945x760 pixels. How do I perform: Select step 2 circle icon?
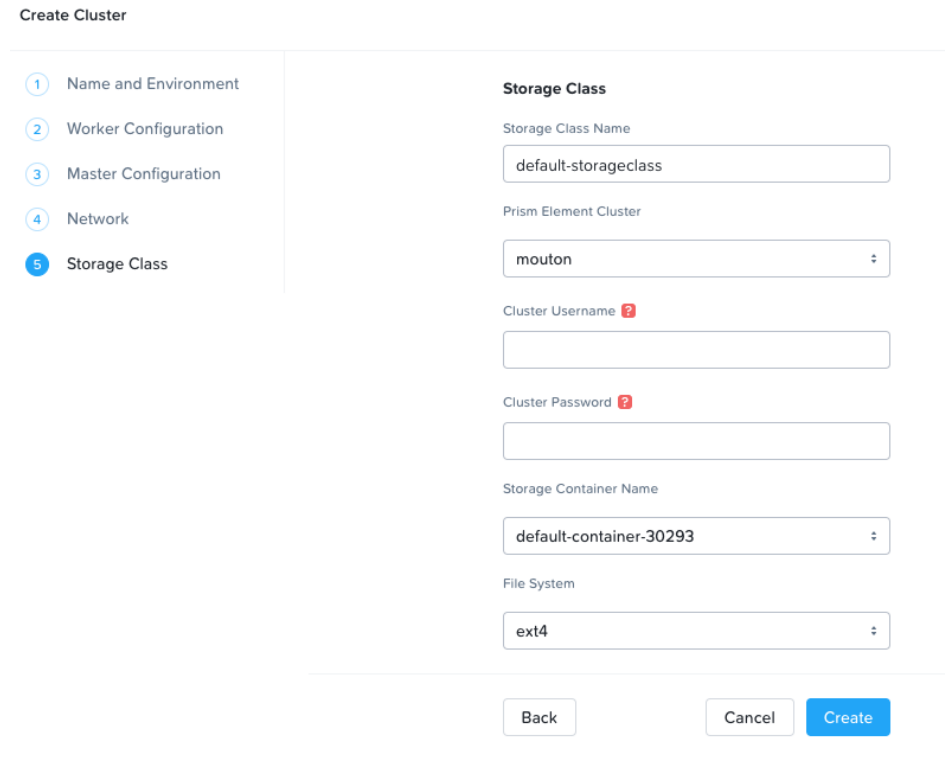37,129
